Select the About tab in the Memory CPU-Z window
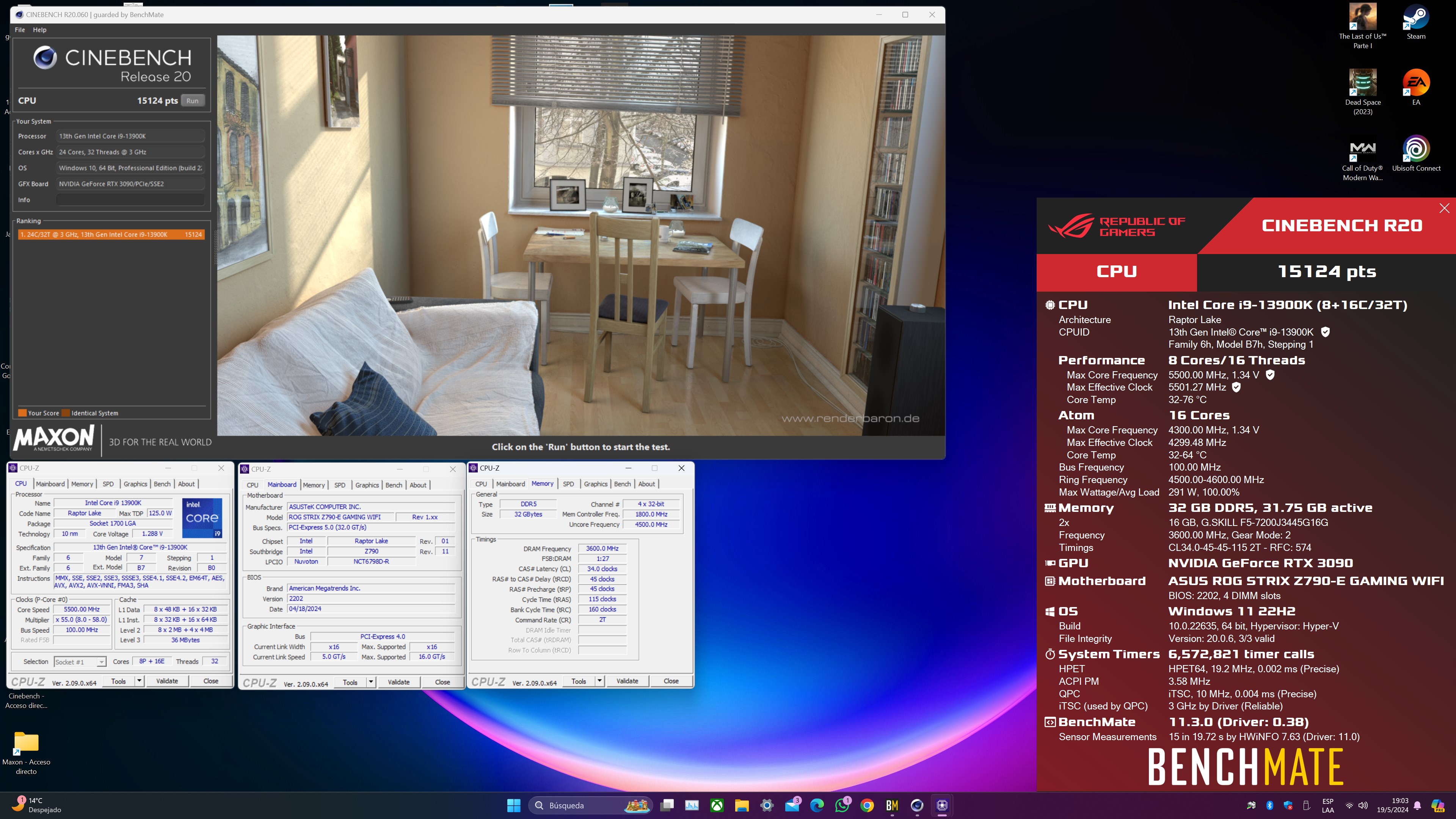Viewport: 1456px width, 819px height. [x=646, y=484]
